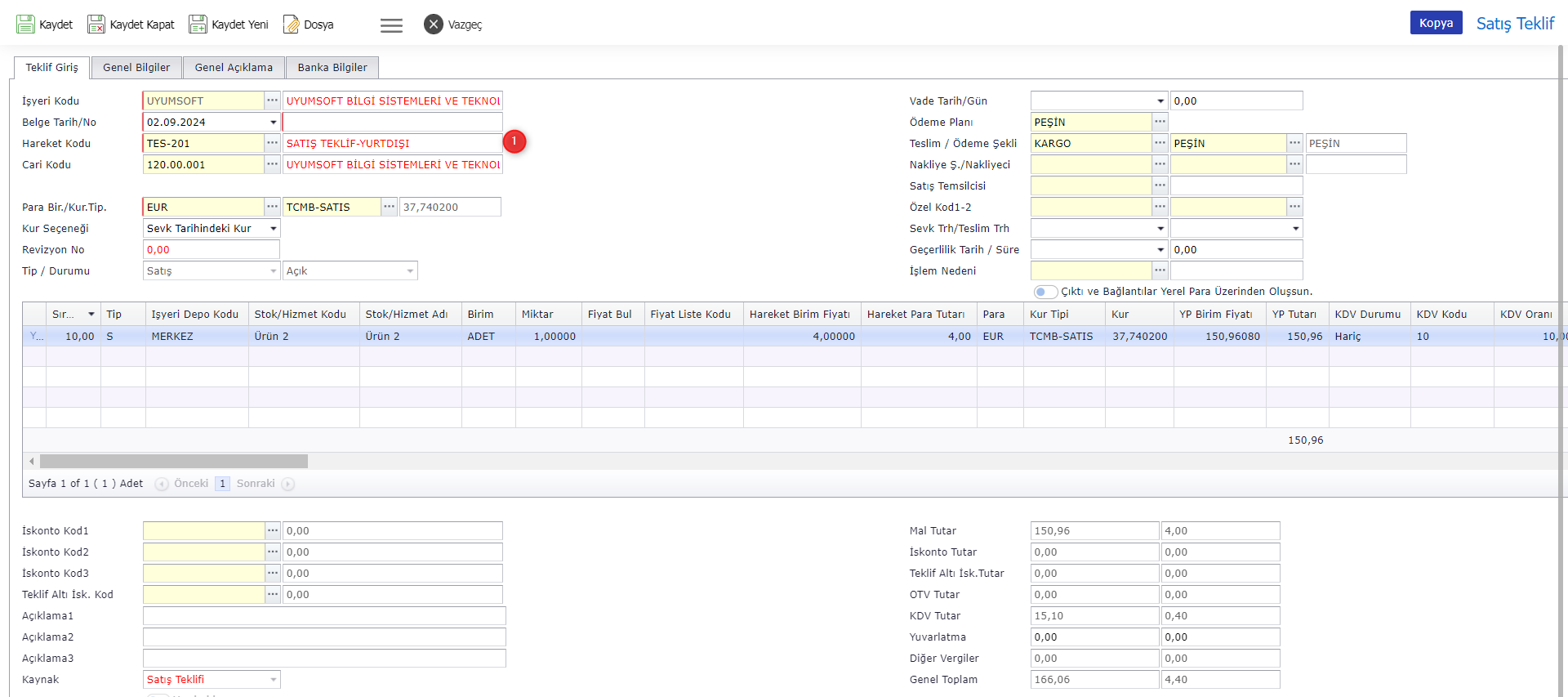
Task: Click the Kaydet Yeni icon
Action: (198, 25)
